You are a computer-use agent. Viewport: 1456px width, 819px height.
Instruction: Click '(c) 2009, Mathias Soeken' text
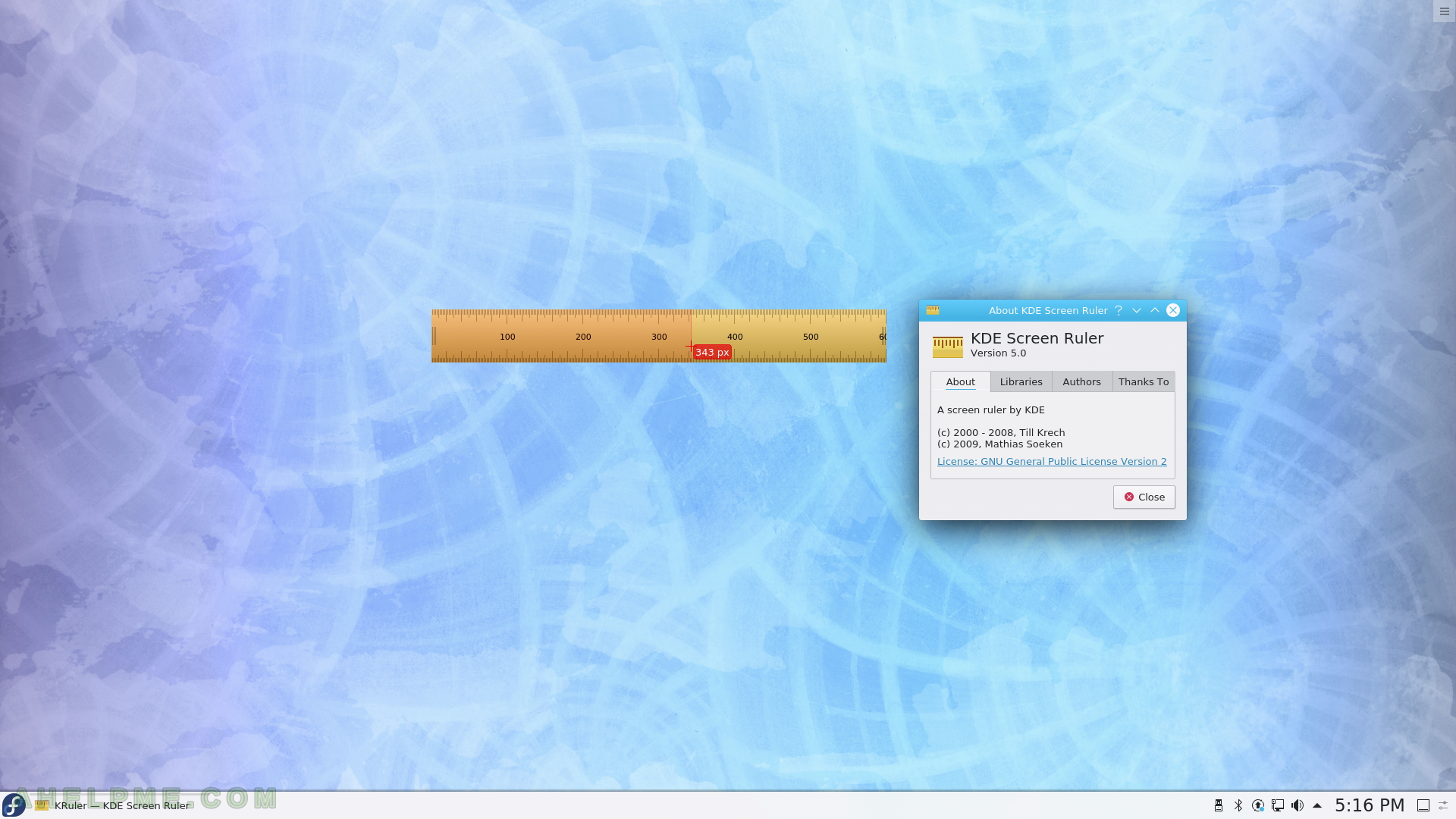point(999,444)
